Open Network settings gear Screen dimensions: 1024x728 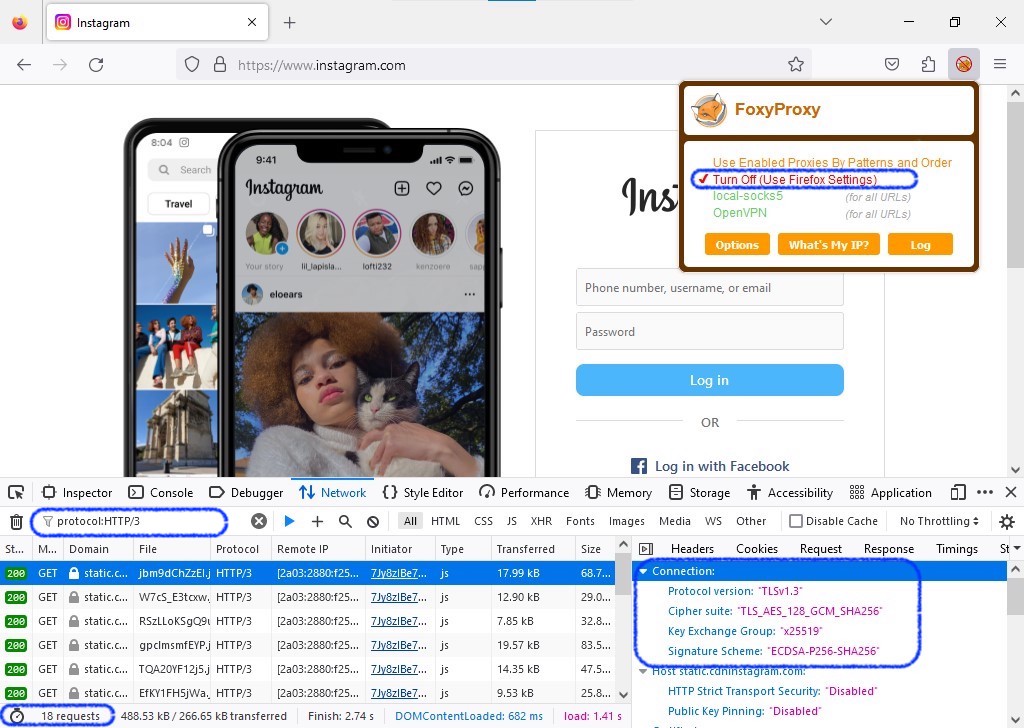pyautogui.click(x=1007, y=522)
